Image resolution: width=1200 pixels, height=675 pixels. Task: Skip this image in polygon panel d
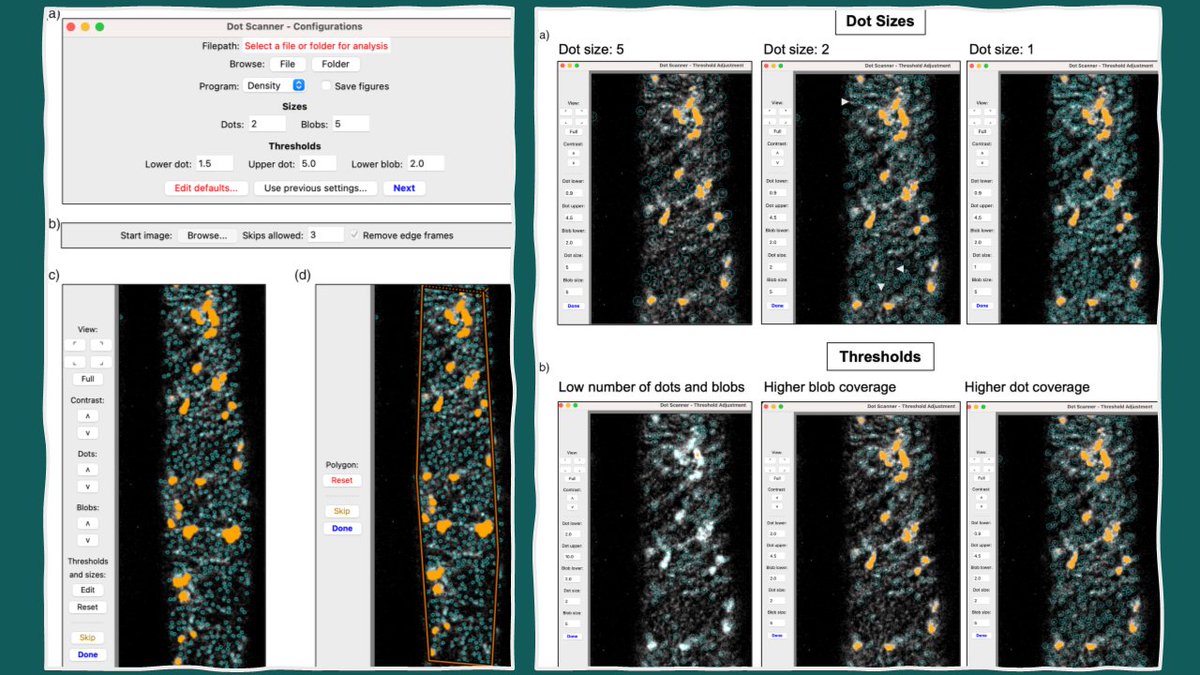342,511
